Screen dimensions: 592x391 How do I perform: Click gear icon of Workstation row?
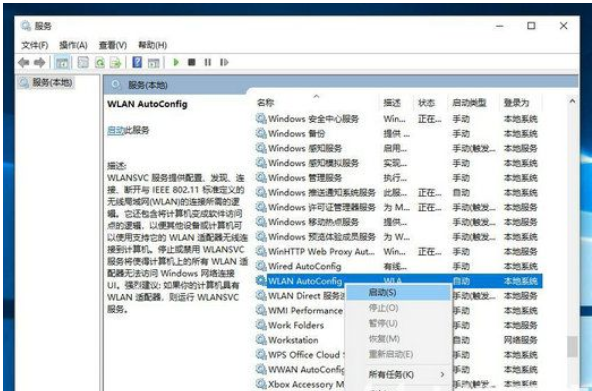[x=261, y=340]
